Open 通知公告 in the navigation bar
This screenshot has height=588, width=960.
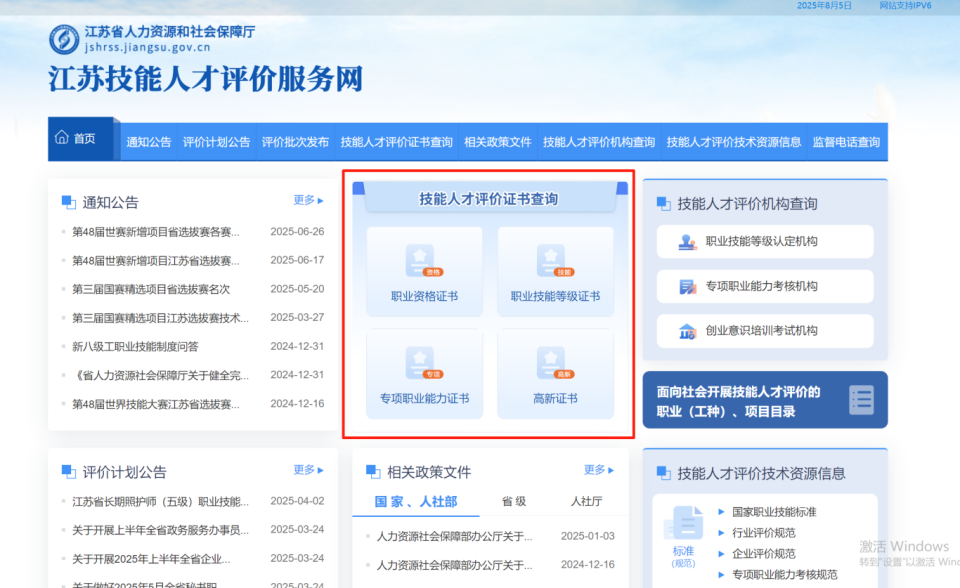coord(149,142)
